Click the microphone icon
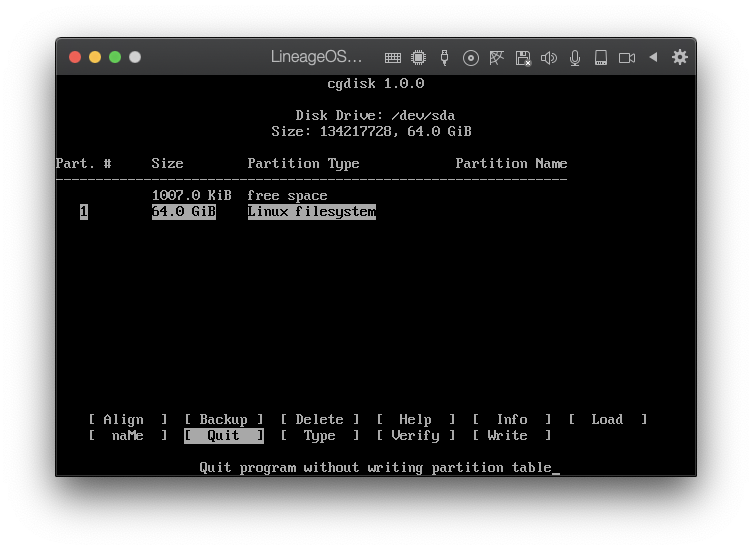The image size is (752, 550). click(x=575, y=58)
